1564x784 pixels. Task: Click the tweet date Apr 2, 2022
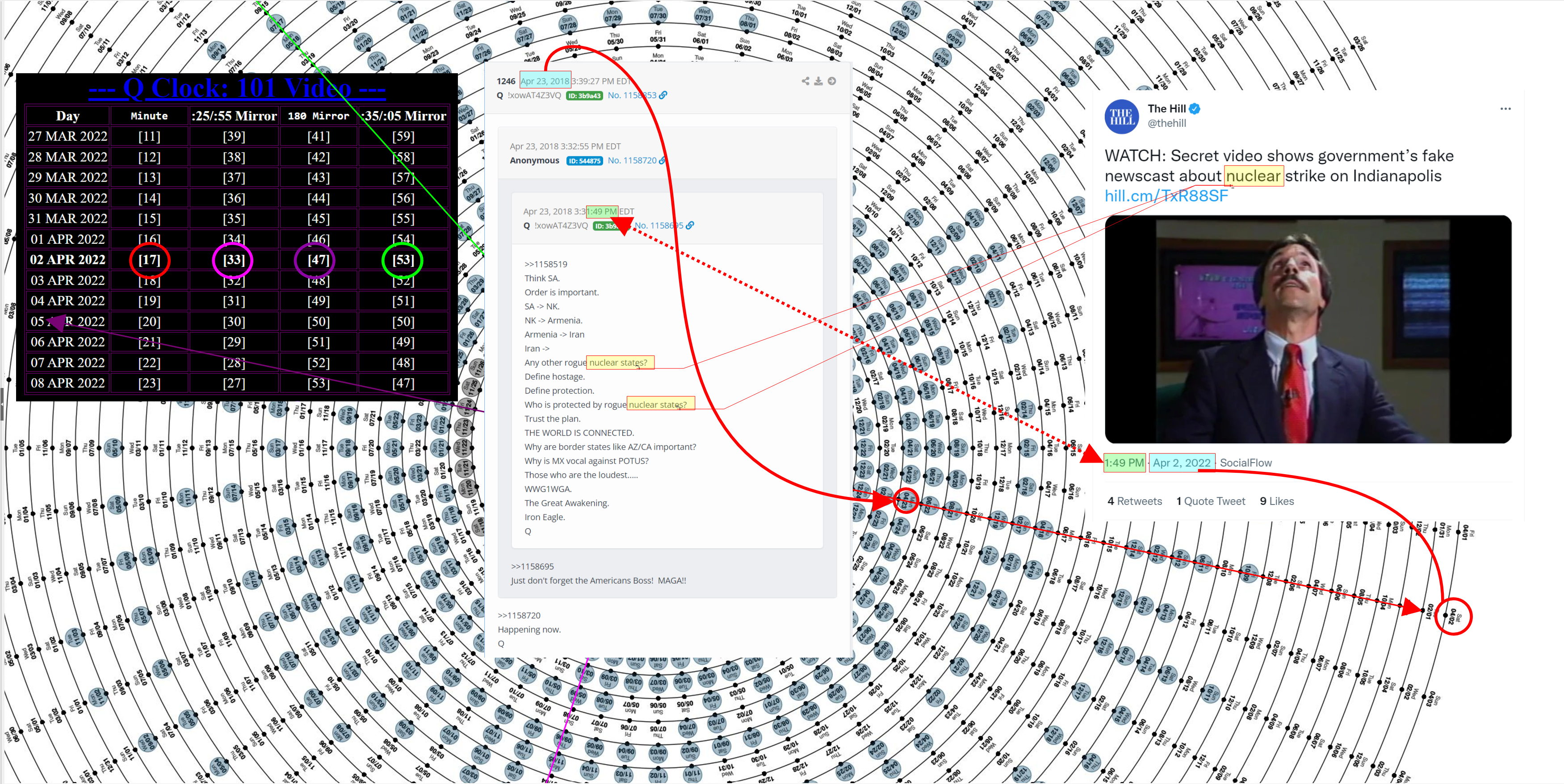pos(1182,463)
